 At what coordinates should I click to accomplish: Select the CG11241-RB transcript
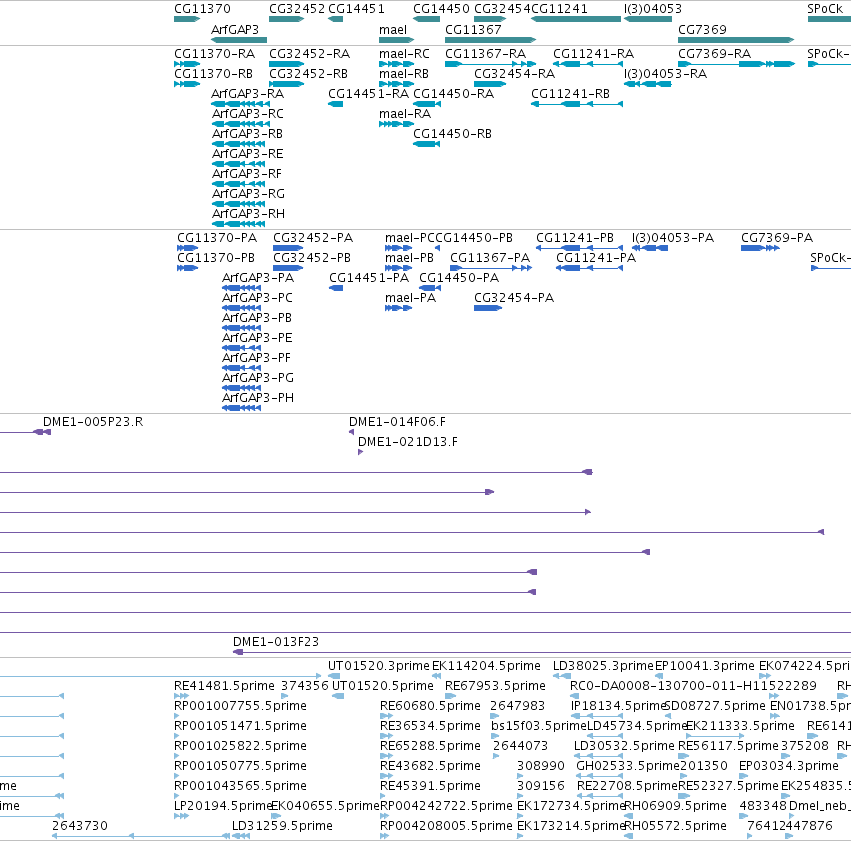[577, 104]
